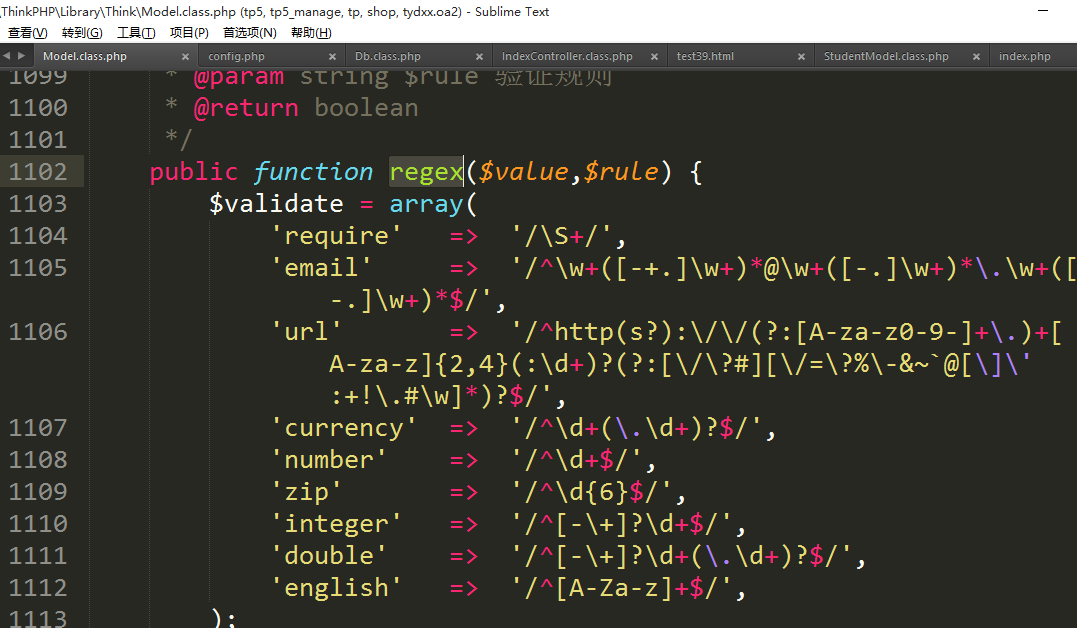Click the '/^[-\+]?\d+$/' integer pattern
This screenshot has height=628, width=1077.
click(x=622, y=524)
